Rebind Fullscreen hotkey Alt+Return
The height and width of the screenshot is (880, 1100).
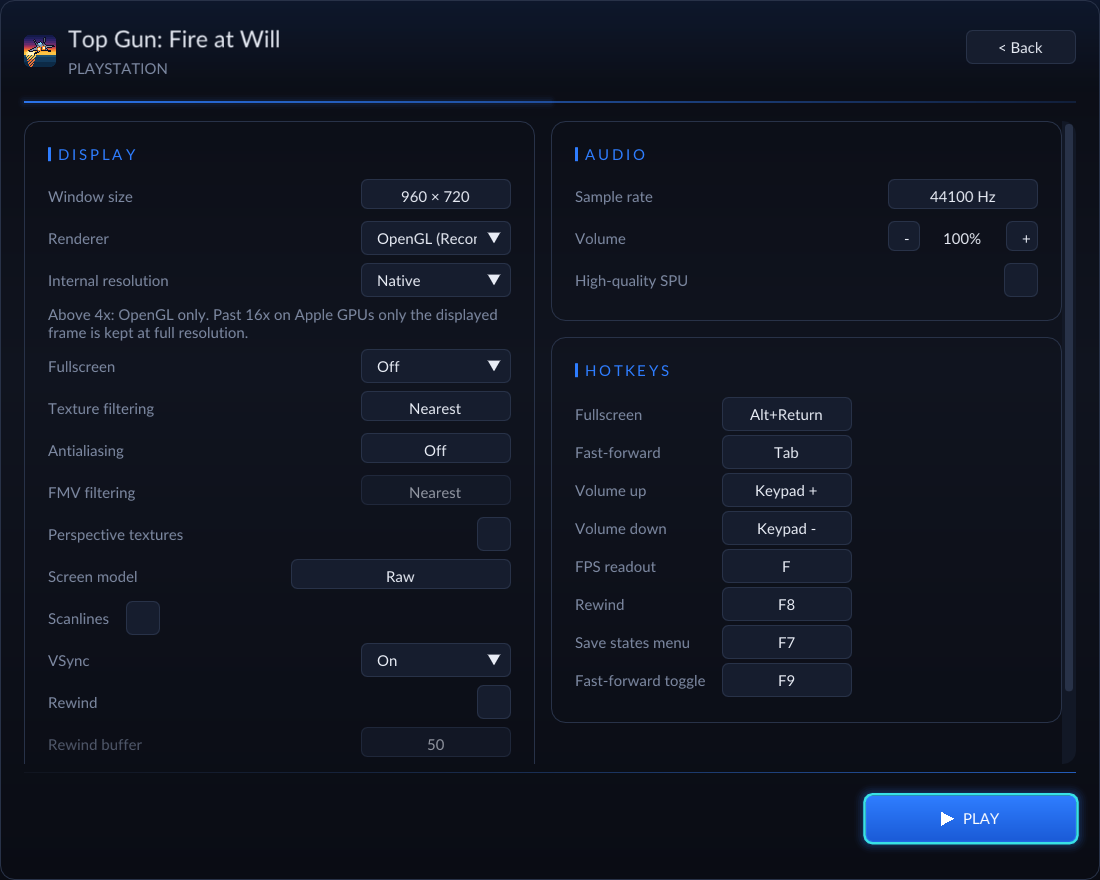(x=786, y=414)
